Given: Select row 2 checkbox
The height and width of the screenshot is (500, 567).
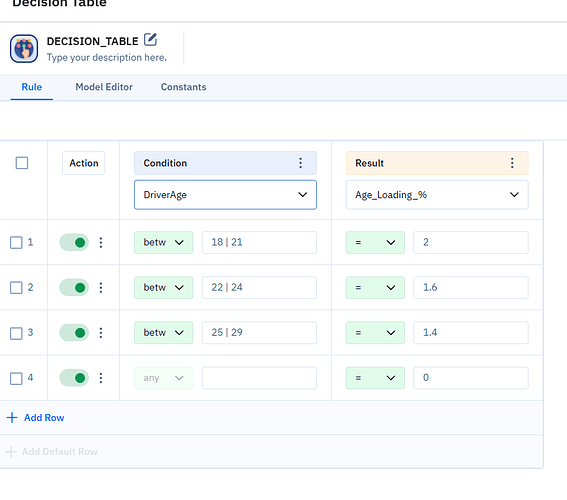Looking at the screenshot, I should pos(16,288).
